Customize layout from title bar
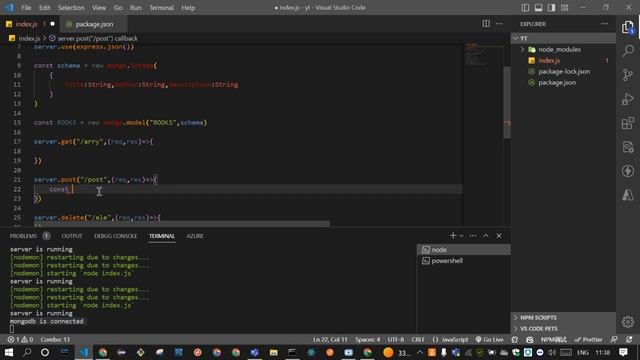Viewport: 640px width, 360px height. pyautogui.click(x=564, y=8)
